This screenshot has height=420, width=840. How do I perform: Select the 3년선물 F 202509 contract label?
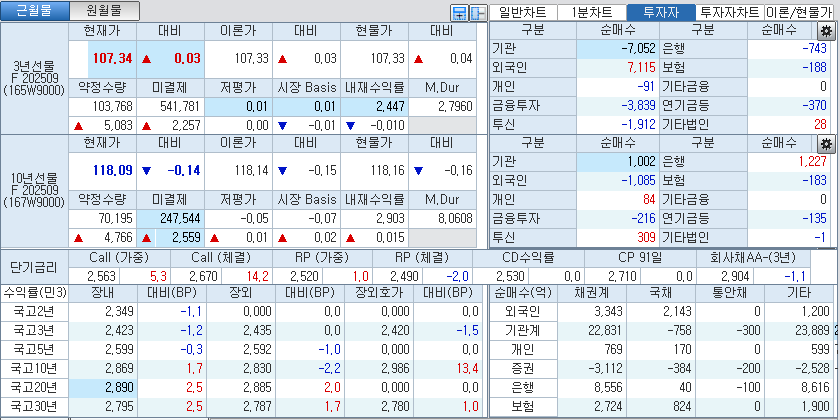(x=34, y=78)
